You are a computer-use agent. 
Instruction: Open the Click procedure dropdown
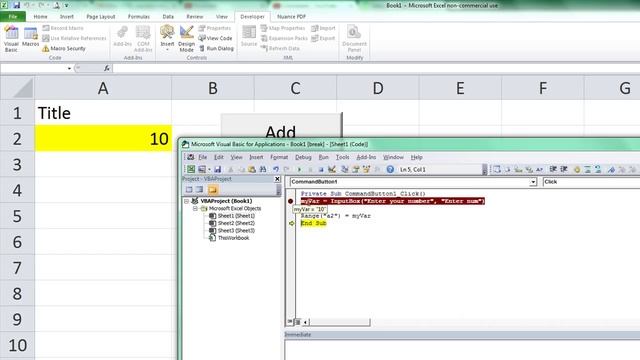pos(591,182)
